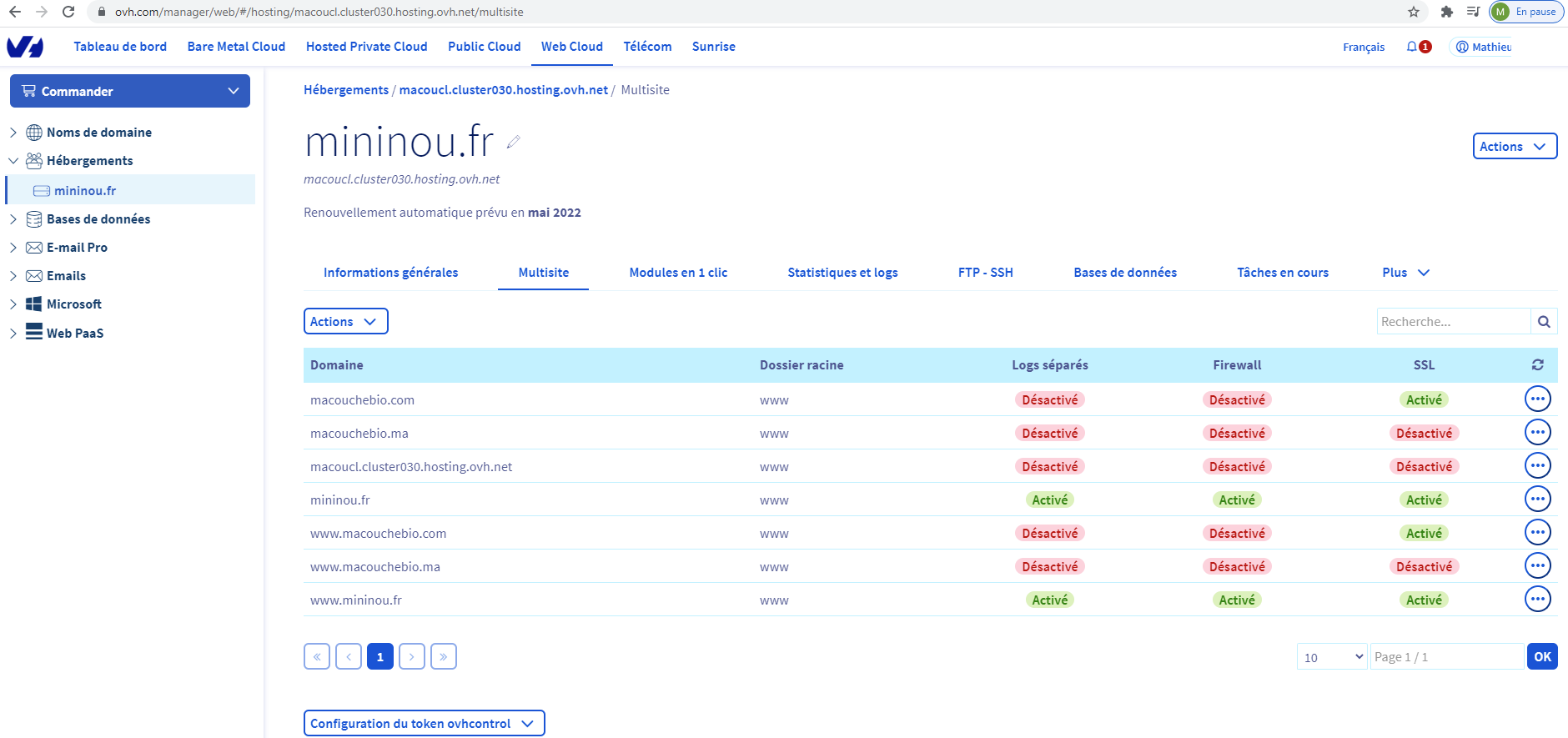This screenshot has height=738, width=1568.
Task: Expand the Noms de domaine tree section
Action: pos(13,133)
